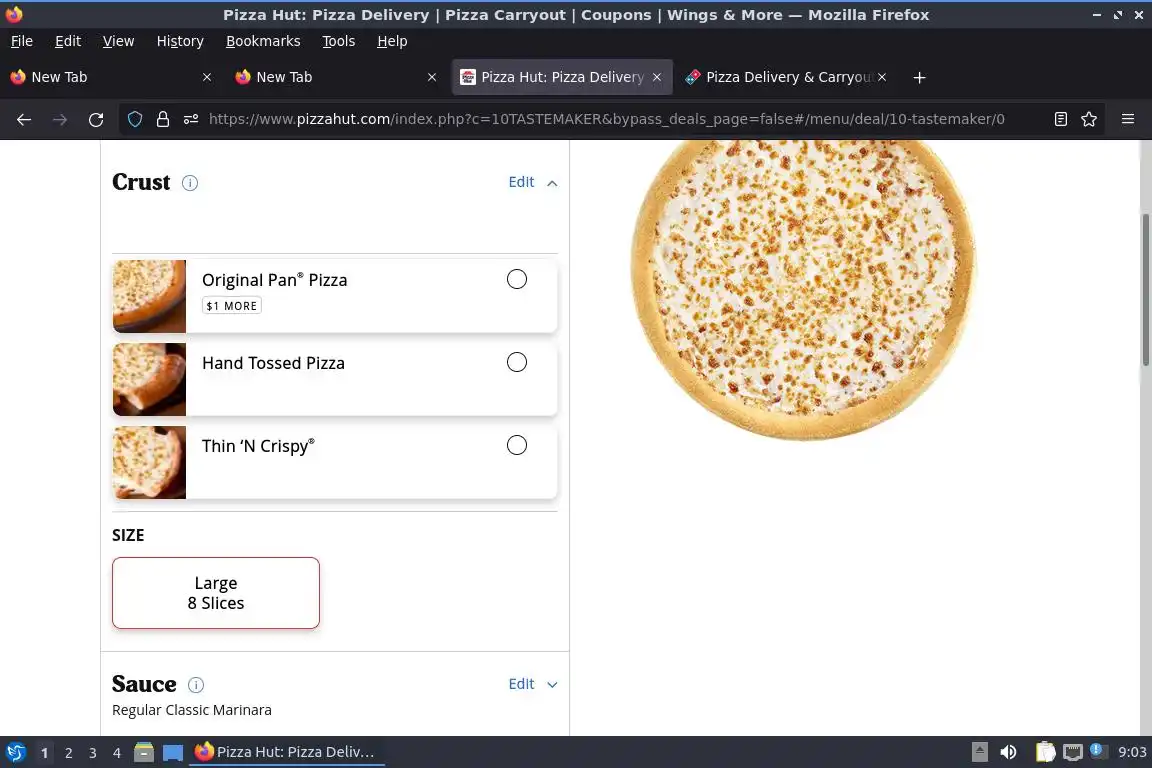Click the Thin 'N Crispy thumbnail
Image resolution: width=1152 pixels, height=768 pixels.
[149, 462]
